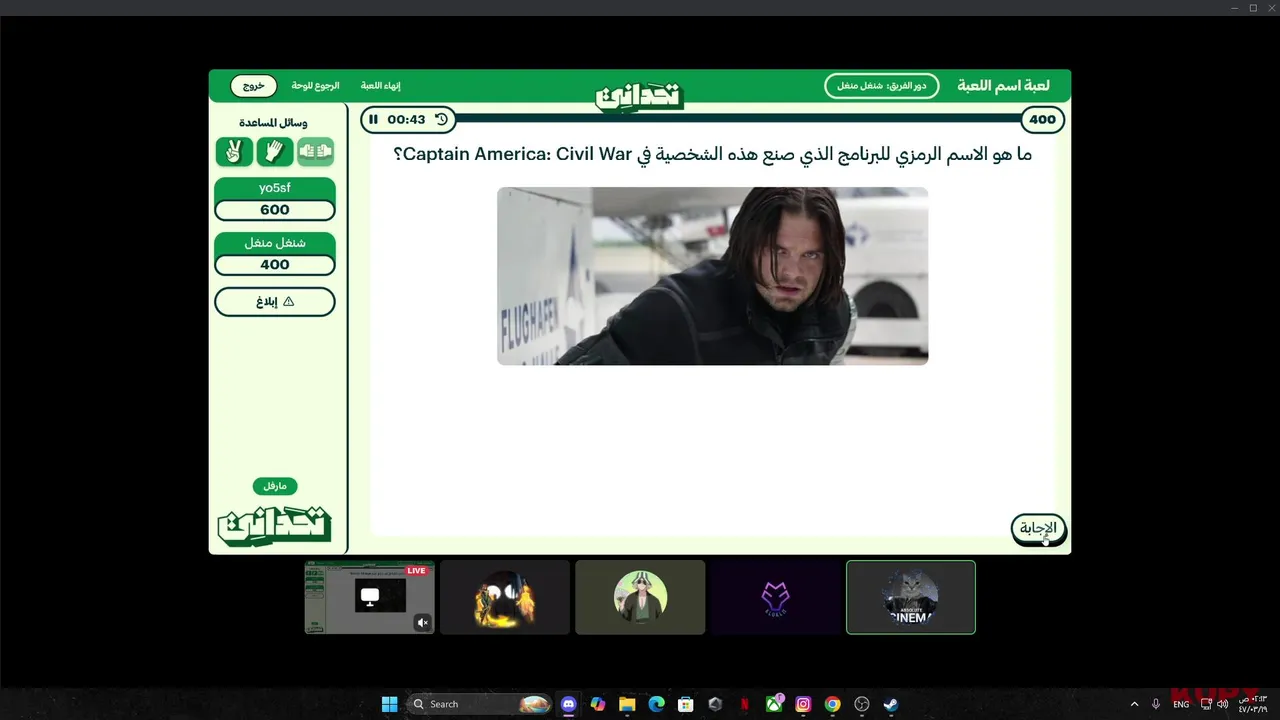The width and height of the screenshot is (1280, 720).
Task: Select the participant tile with the straw-hat avatar
Action: click(640, 597)
